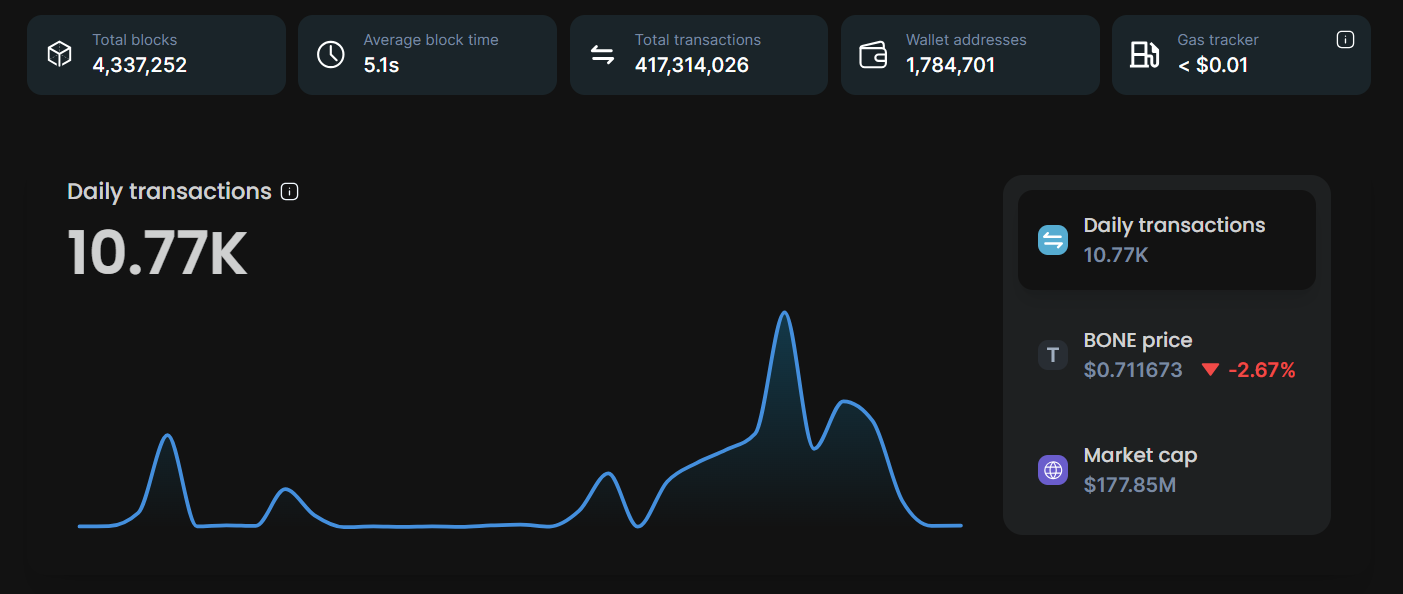Click the $0.711673 price value

[1133, 370]
